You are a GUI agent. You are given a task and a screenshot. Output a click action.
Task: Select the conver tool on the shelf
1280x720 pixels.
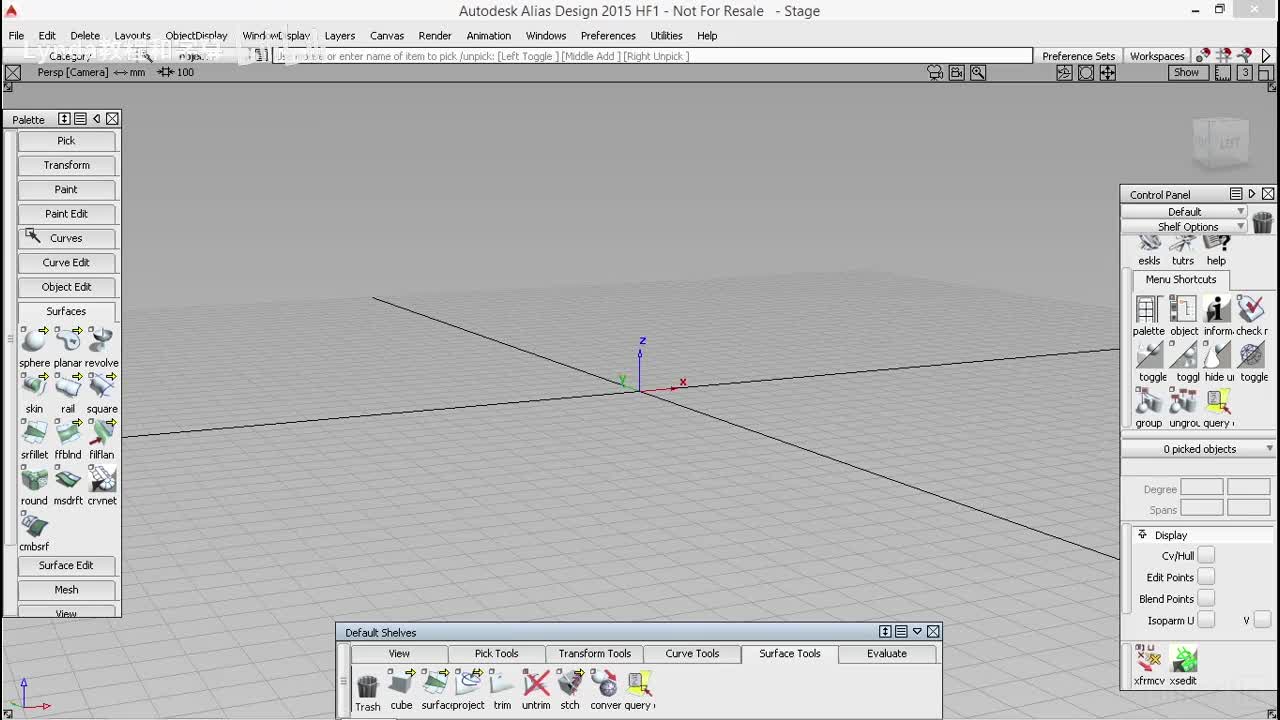pos(604,683)
